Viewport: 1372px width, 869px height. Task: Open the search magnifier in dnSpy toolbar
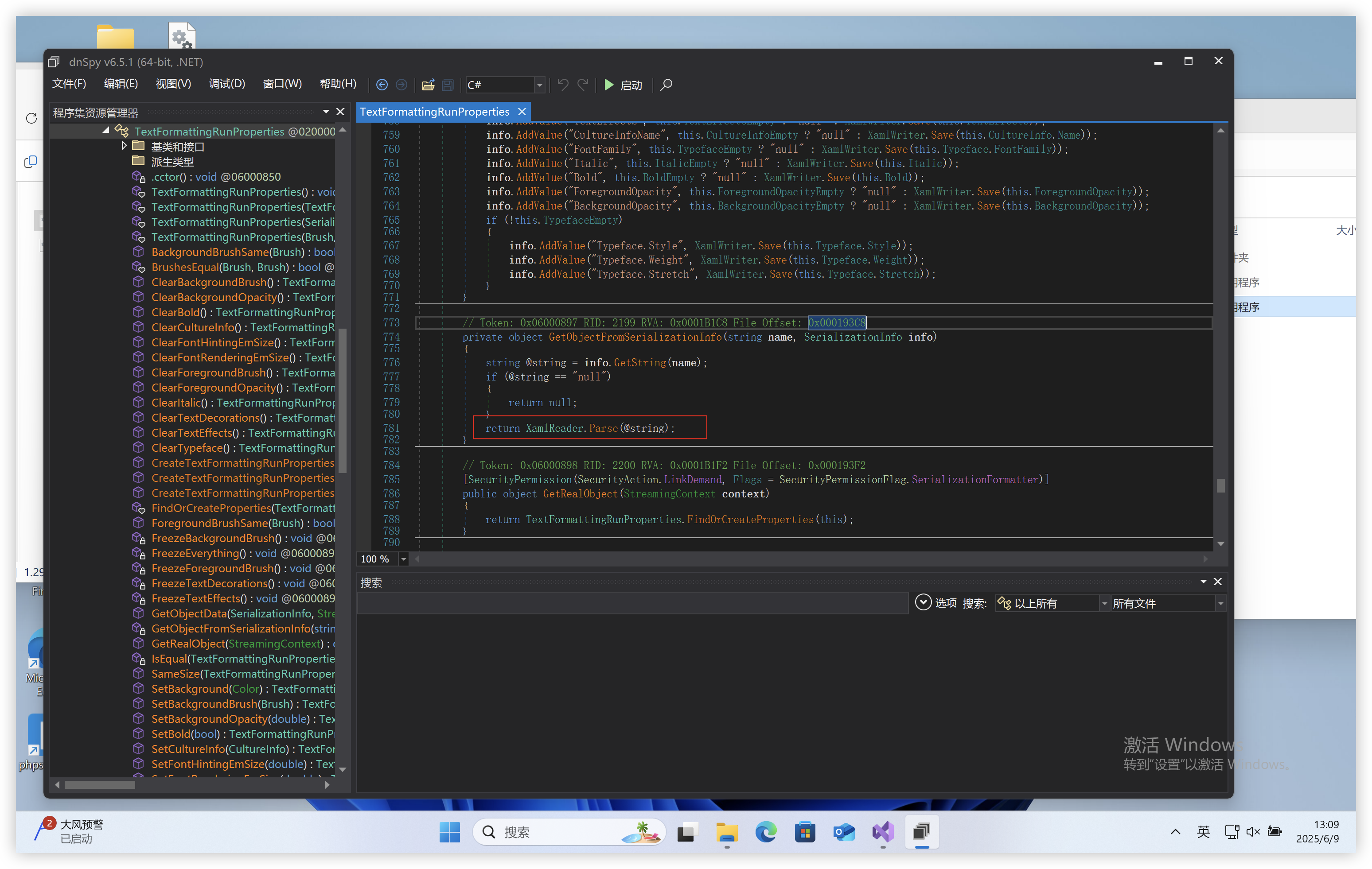click(x=666, y=85)
